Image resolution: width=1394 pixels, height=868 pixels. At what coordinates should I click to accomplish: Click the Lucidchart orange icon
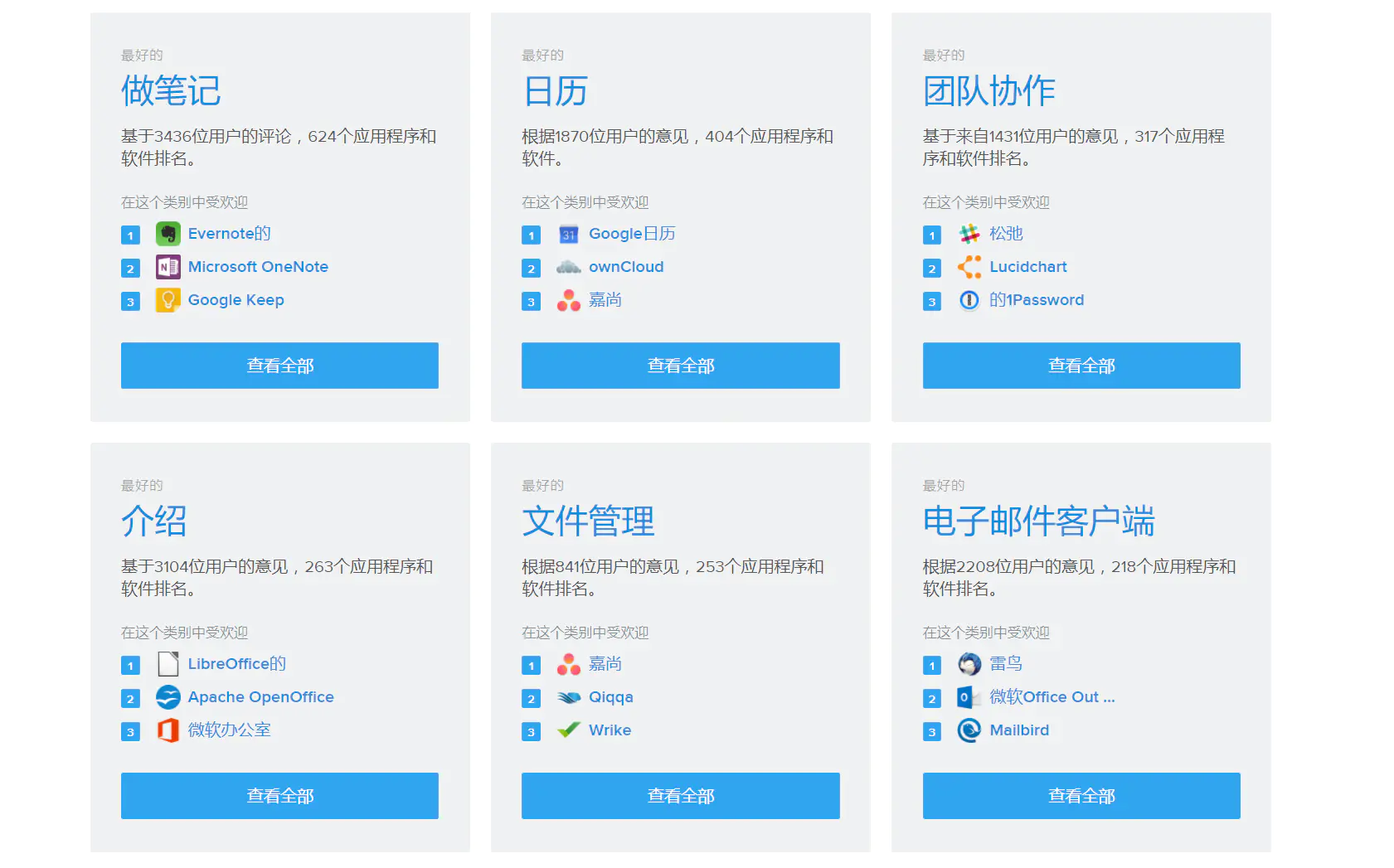(x=969, y=267)
